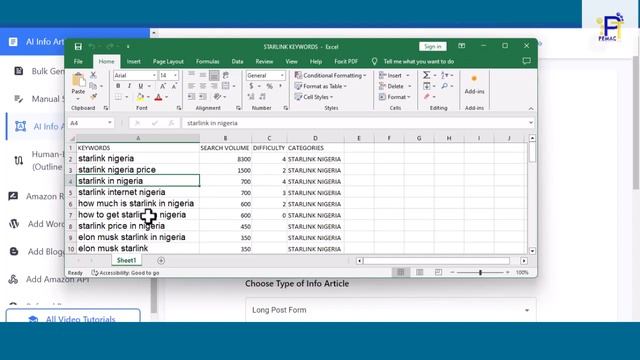Click the zoom slider handle in status bar
The height and width of the screenshot is (360, 640).
[x=480, y=272]
